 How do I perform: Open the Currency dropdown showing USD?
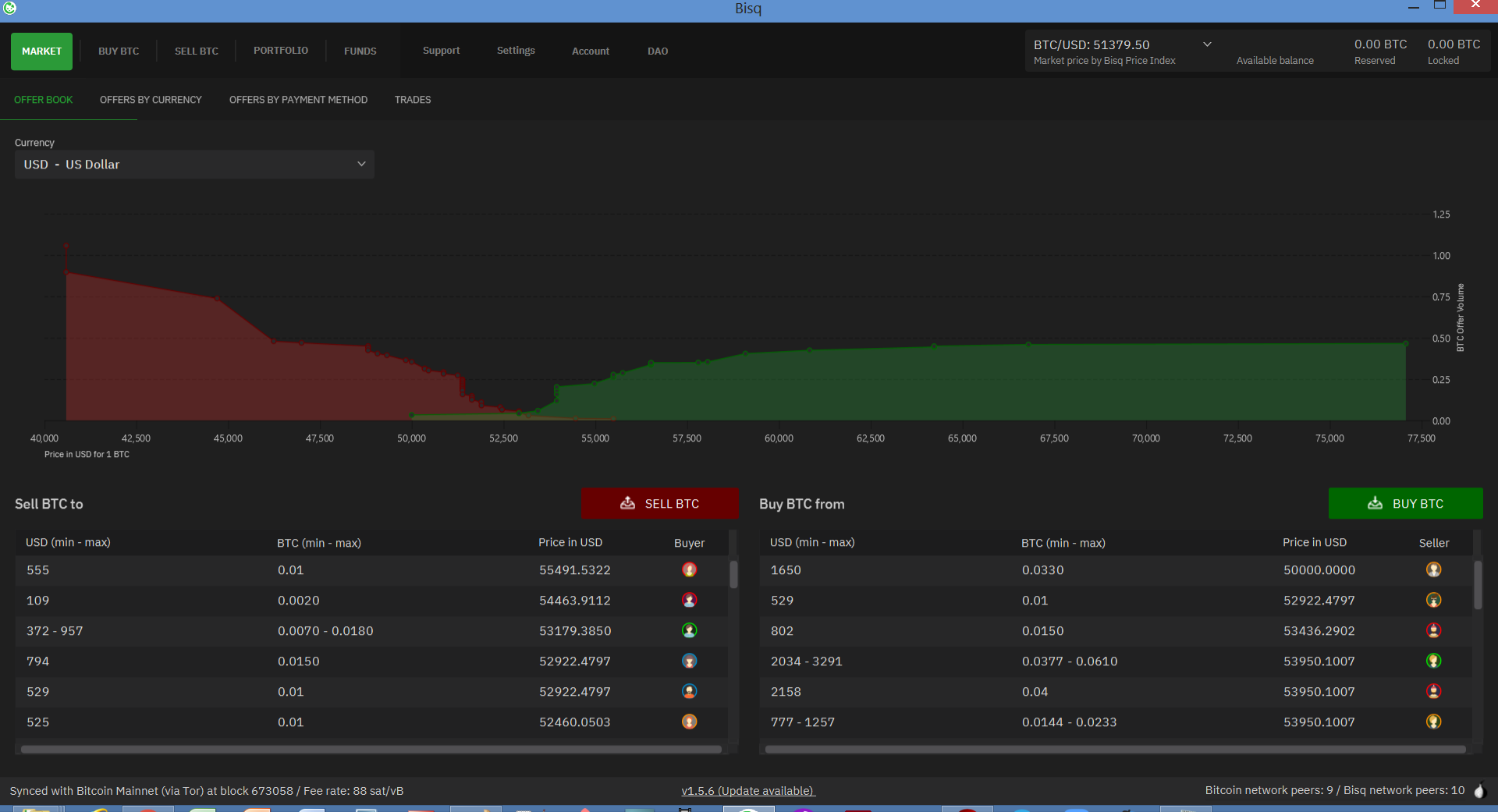pyautogui.click(x=194, y=165)
